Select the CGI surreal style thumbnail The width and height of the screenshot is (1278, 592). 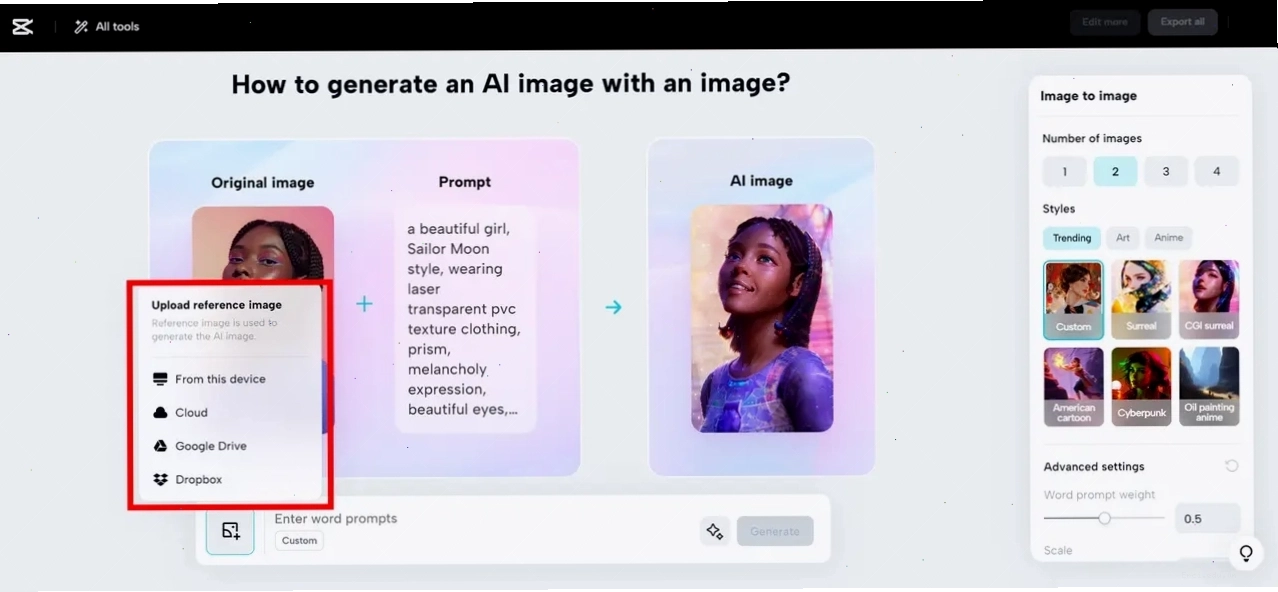pyautogui.click(x=1209, y=298)
